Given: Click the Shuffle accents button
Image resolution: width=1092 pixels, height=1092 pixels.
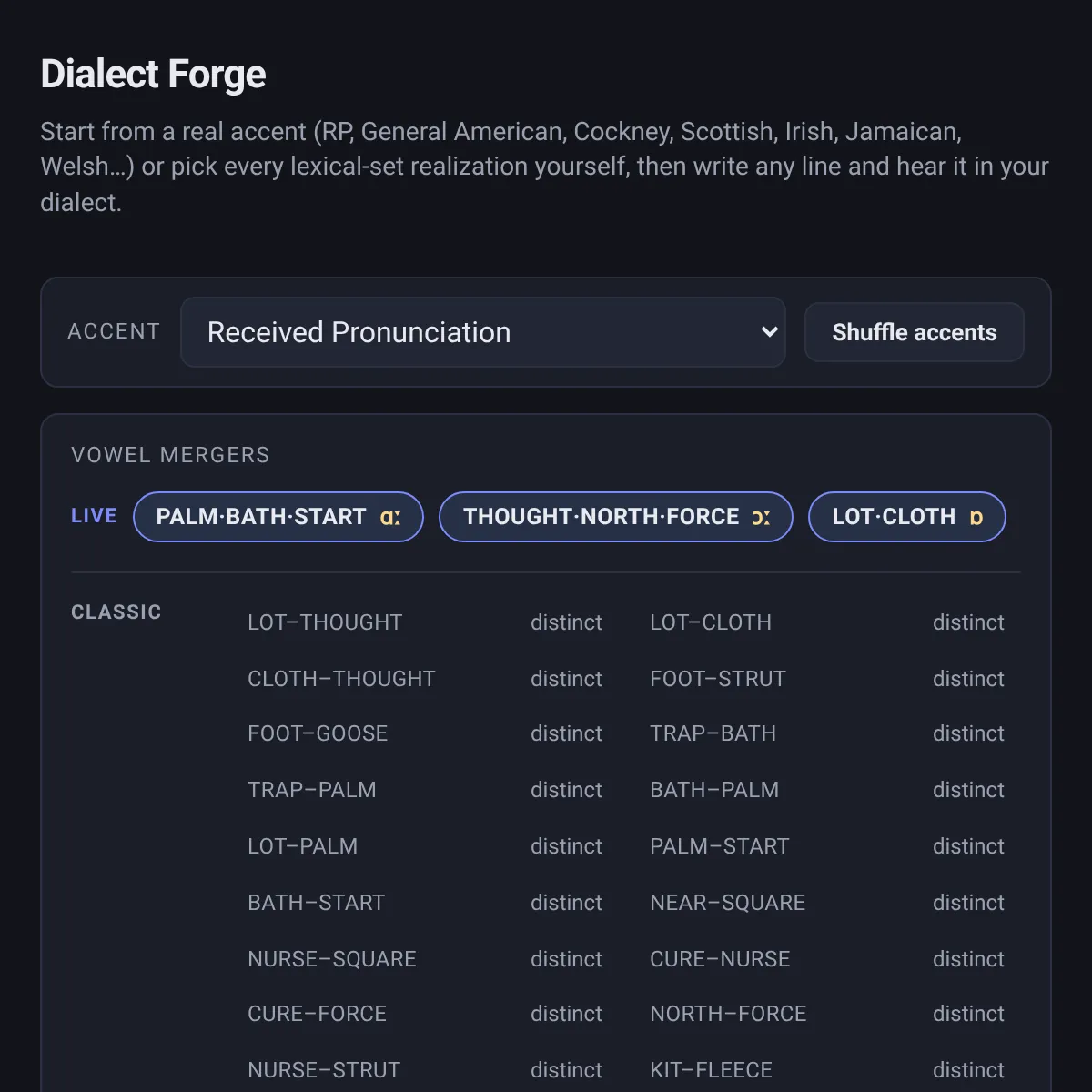Looking at the screenshot, I should (915, 332).
